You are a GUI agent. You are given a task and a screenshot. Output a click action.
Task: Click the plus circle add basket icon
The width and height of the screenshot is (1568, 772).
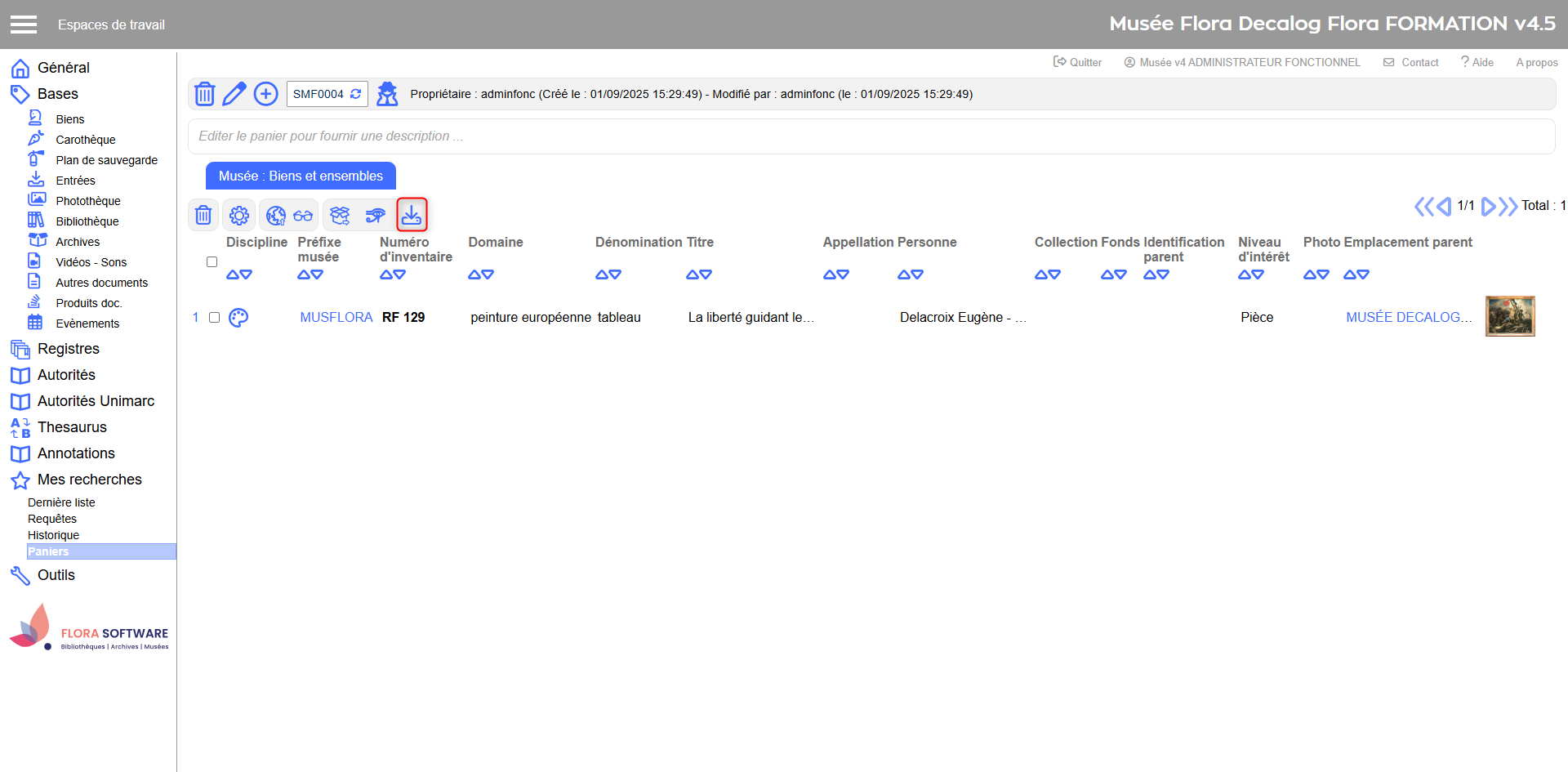tap(265, 94)
